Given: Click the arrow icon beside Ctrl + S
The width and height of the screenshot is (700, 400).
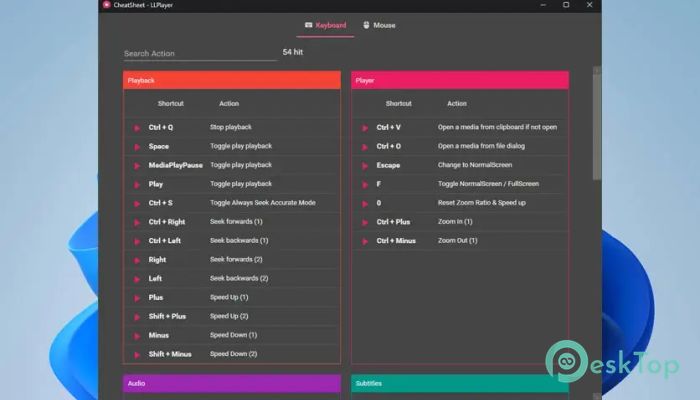Looking at the screenshot, I should pos(137,204).
